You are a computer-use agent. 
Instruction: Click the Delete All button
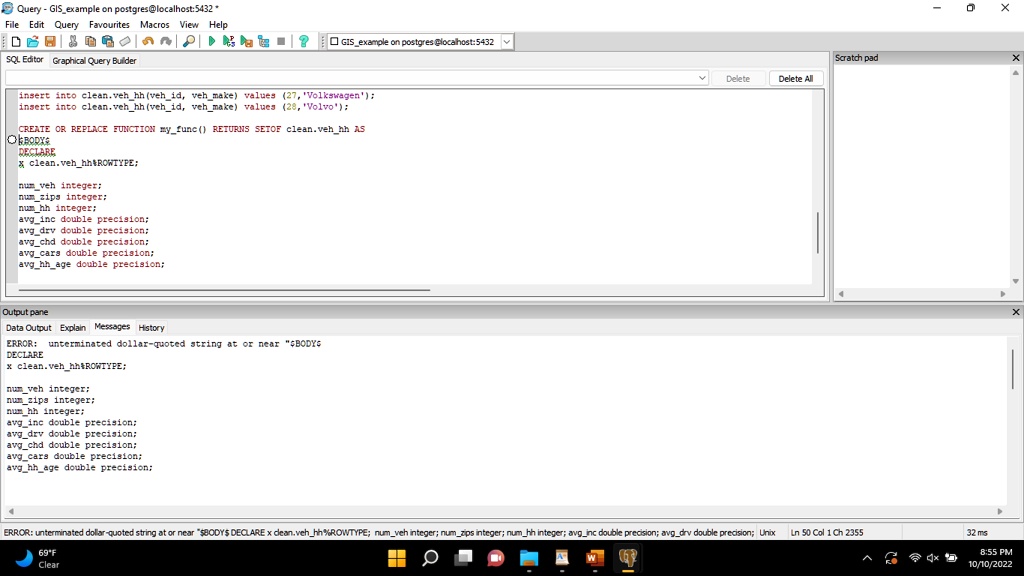pyautogui.click(x=795, y=78)
